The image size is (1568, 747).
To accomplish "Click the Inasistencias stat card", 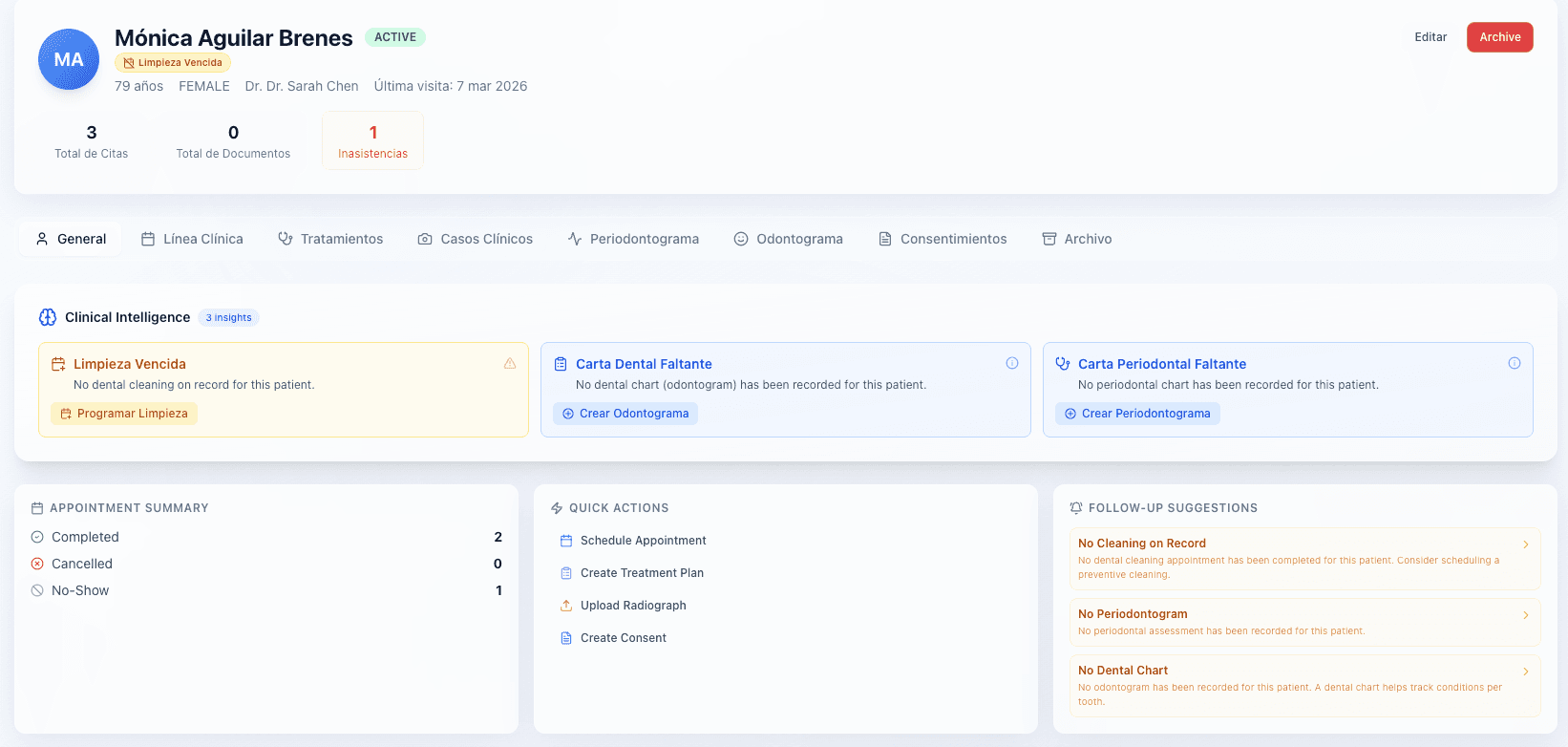I will pyautogui.click(x=372, y=141).
